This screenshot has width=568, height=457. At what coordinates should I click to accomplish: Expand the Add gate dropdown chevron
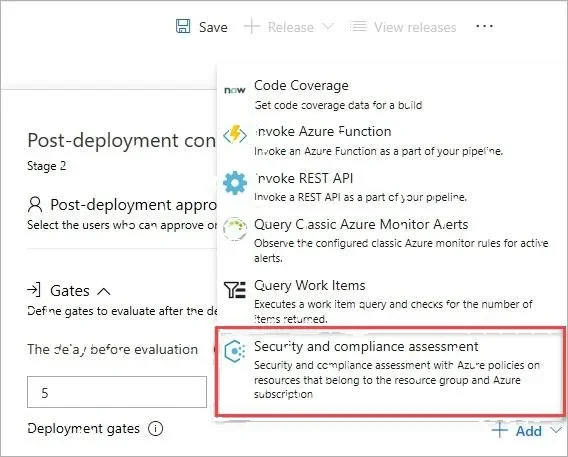556,430
